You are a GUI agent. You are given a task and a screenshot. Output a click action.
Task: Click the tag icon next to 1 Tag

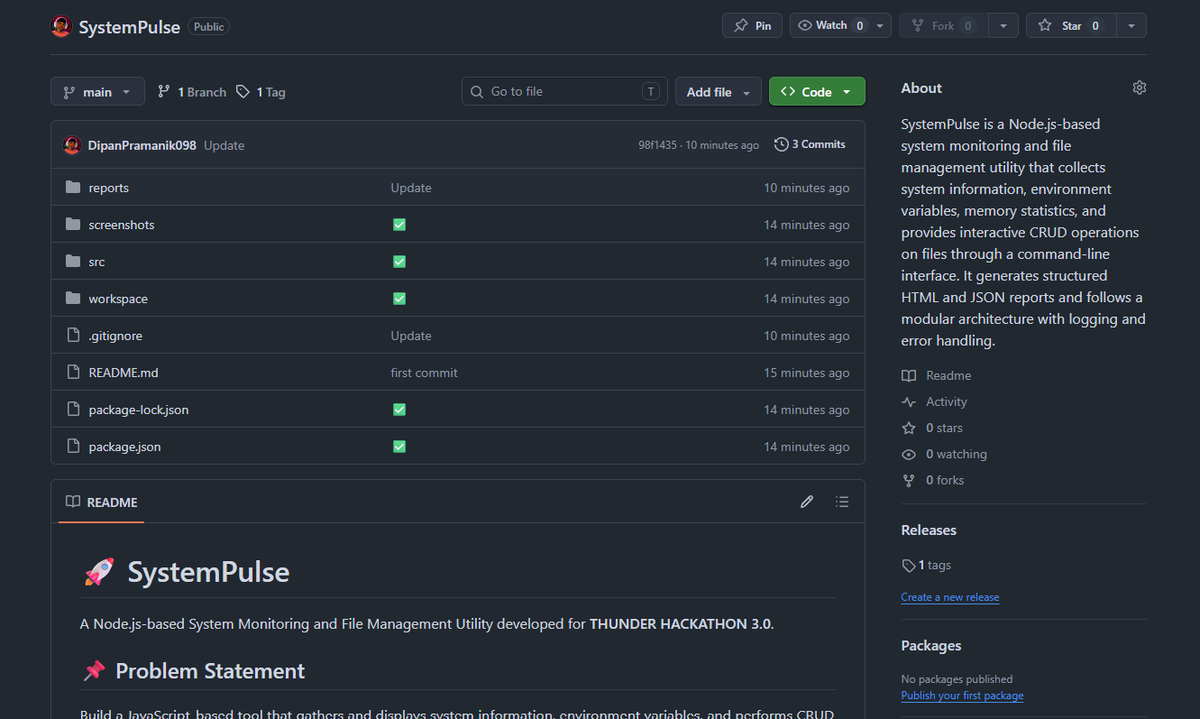[243, 92]
